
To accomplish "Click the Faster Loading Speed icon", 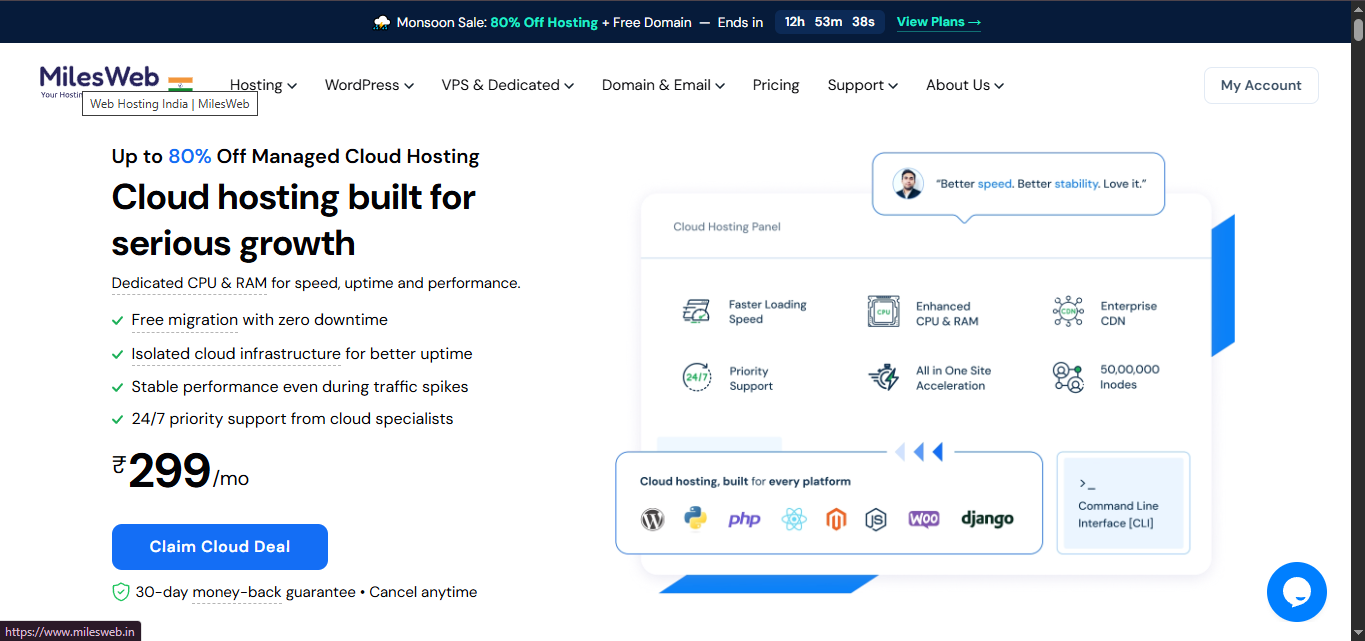I will [x=696, y=312].
